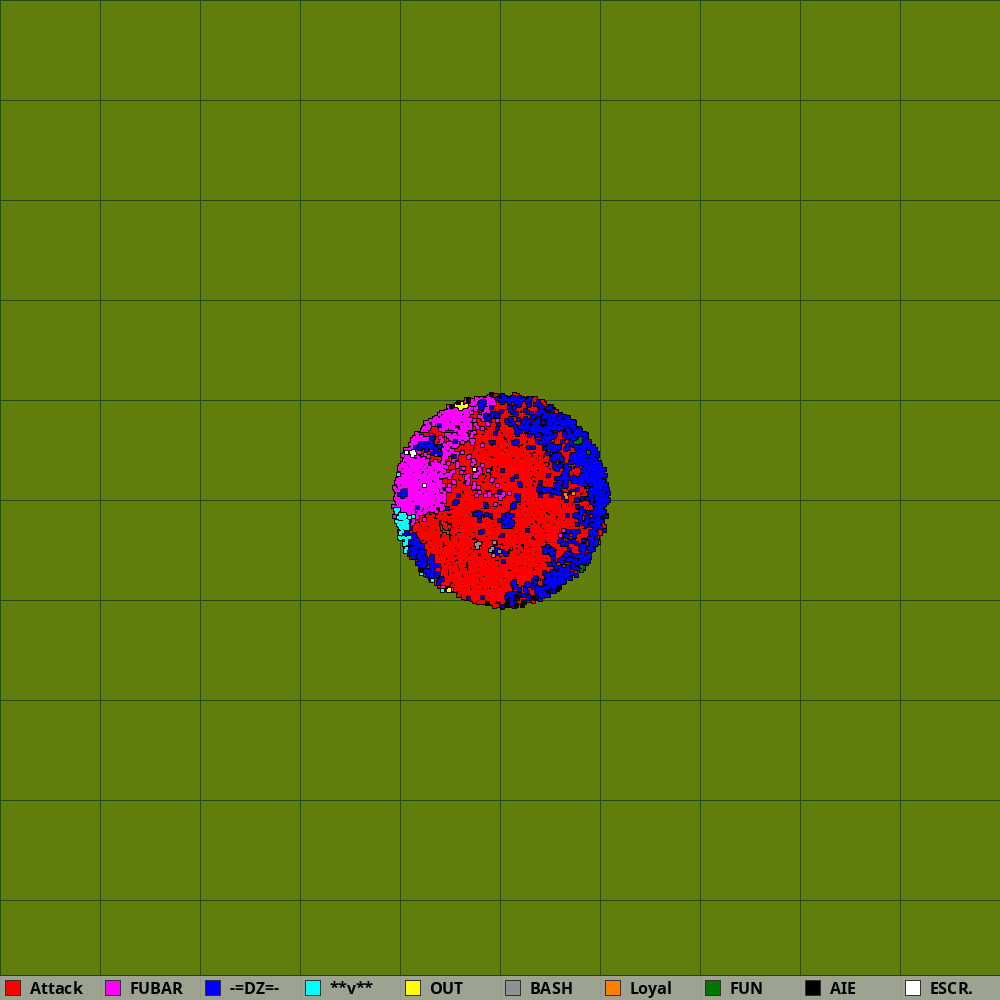Select the "ESCR." legend label
The image size is (1000, 1000).
[951, 988]
